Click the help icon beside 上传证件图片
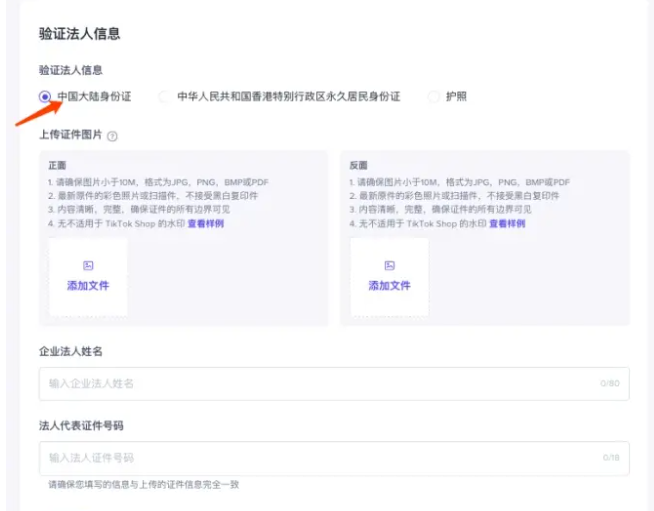This screenshot has width=654, height=511. [112, 136]
